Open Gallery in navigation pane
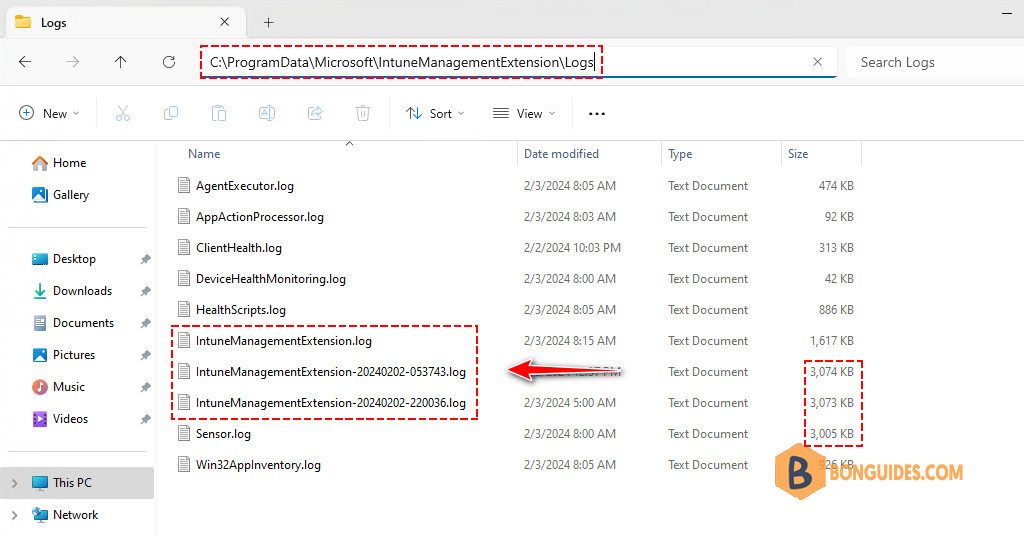The image size is (1024, 537). [61, 195]
